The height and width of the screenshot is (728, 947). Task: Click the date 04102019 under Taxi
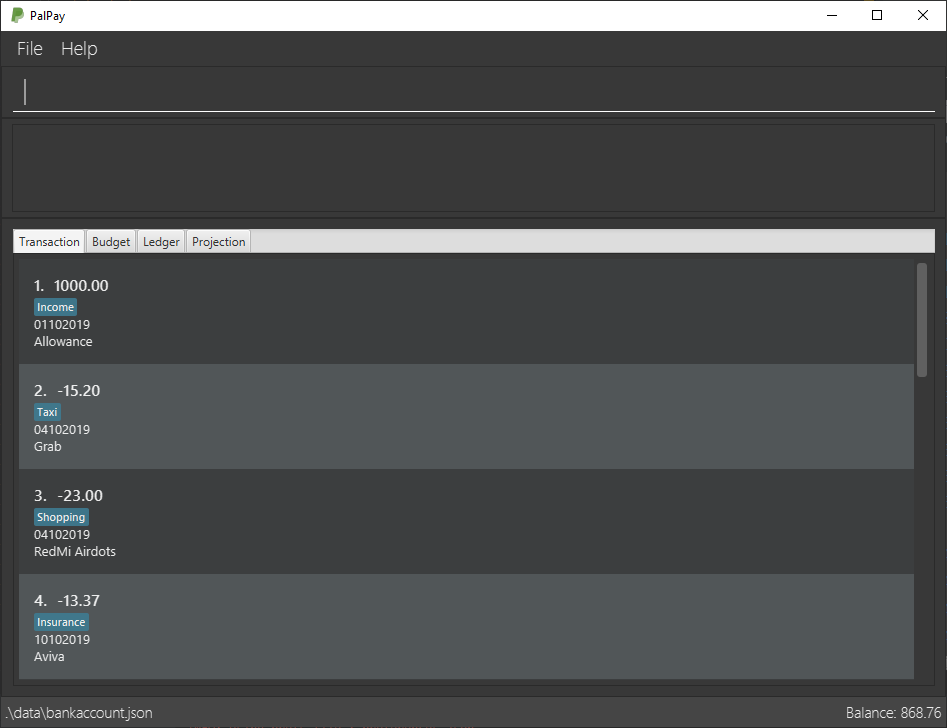coord(62,430)
